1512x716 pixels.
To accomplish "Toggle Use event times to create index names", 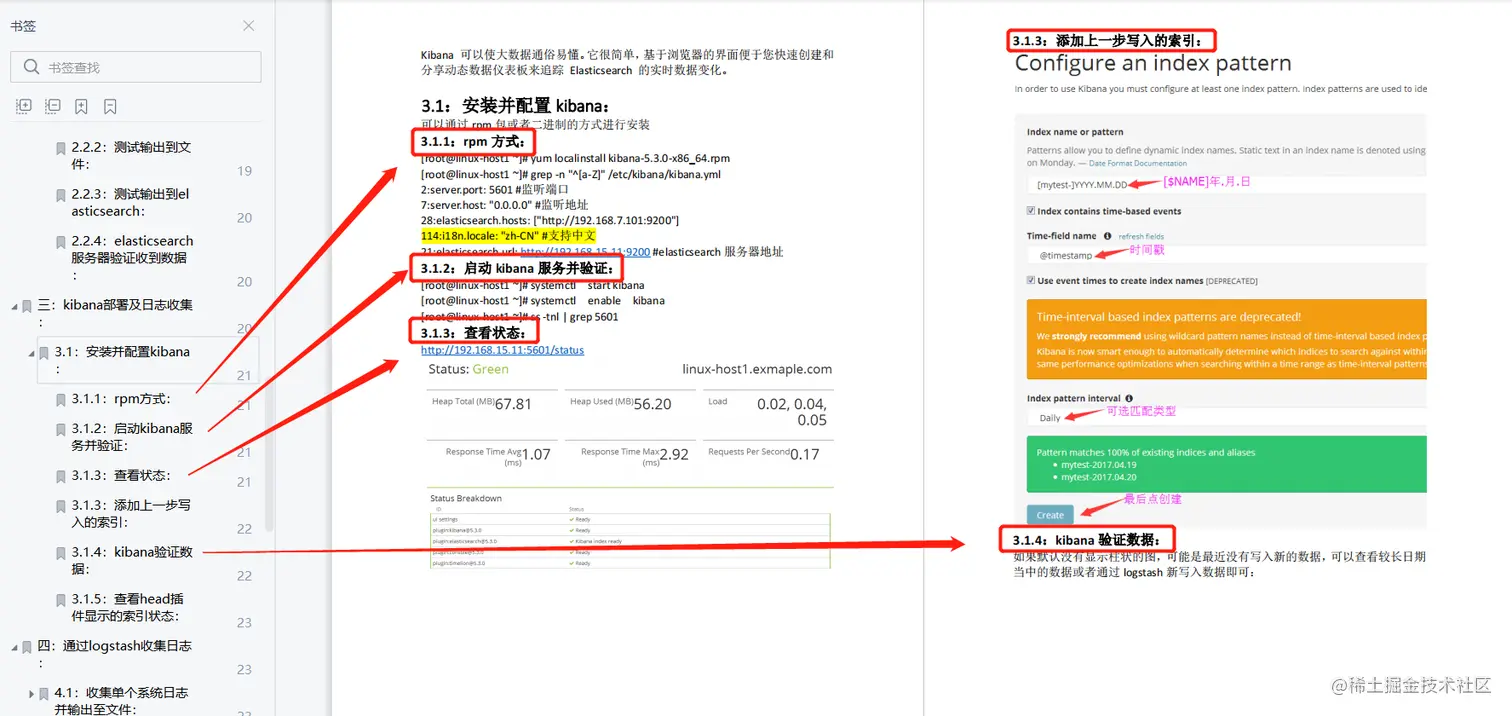I will [x=1031, y=281].
